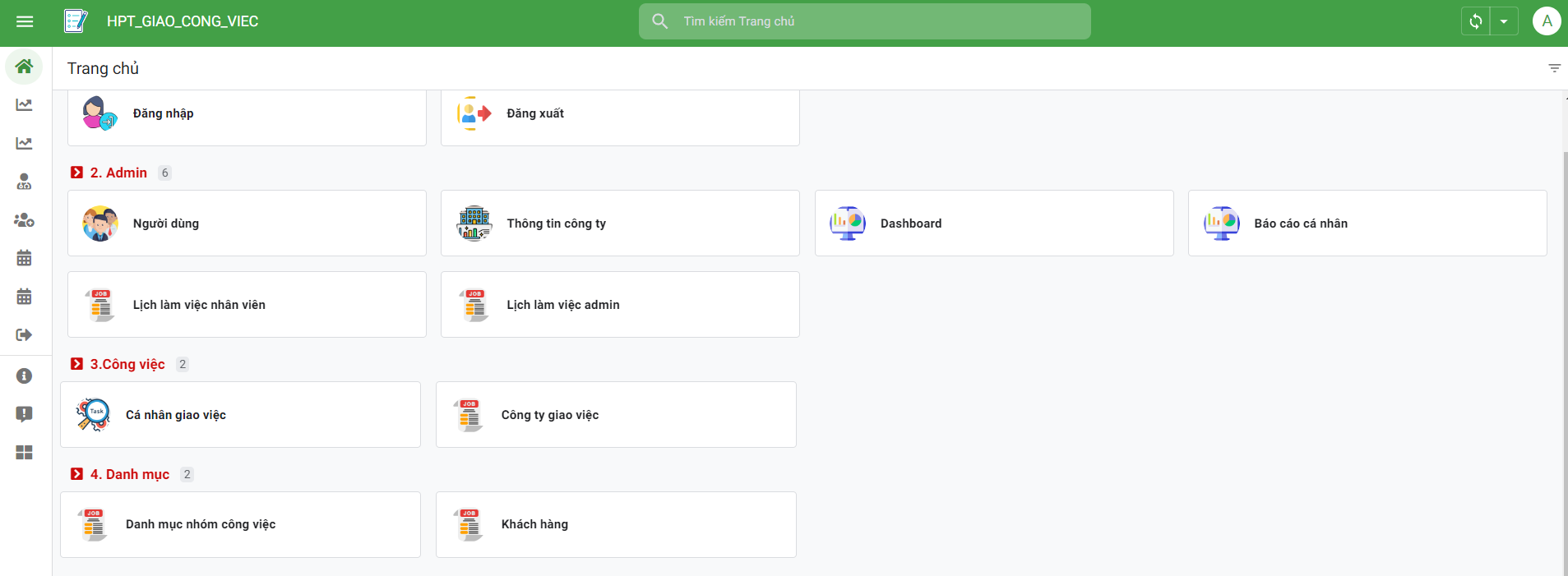Open the Dashboard menu card
This screenshot has height=576, width=1568.
point(993,223)
